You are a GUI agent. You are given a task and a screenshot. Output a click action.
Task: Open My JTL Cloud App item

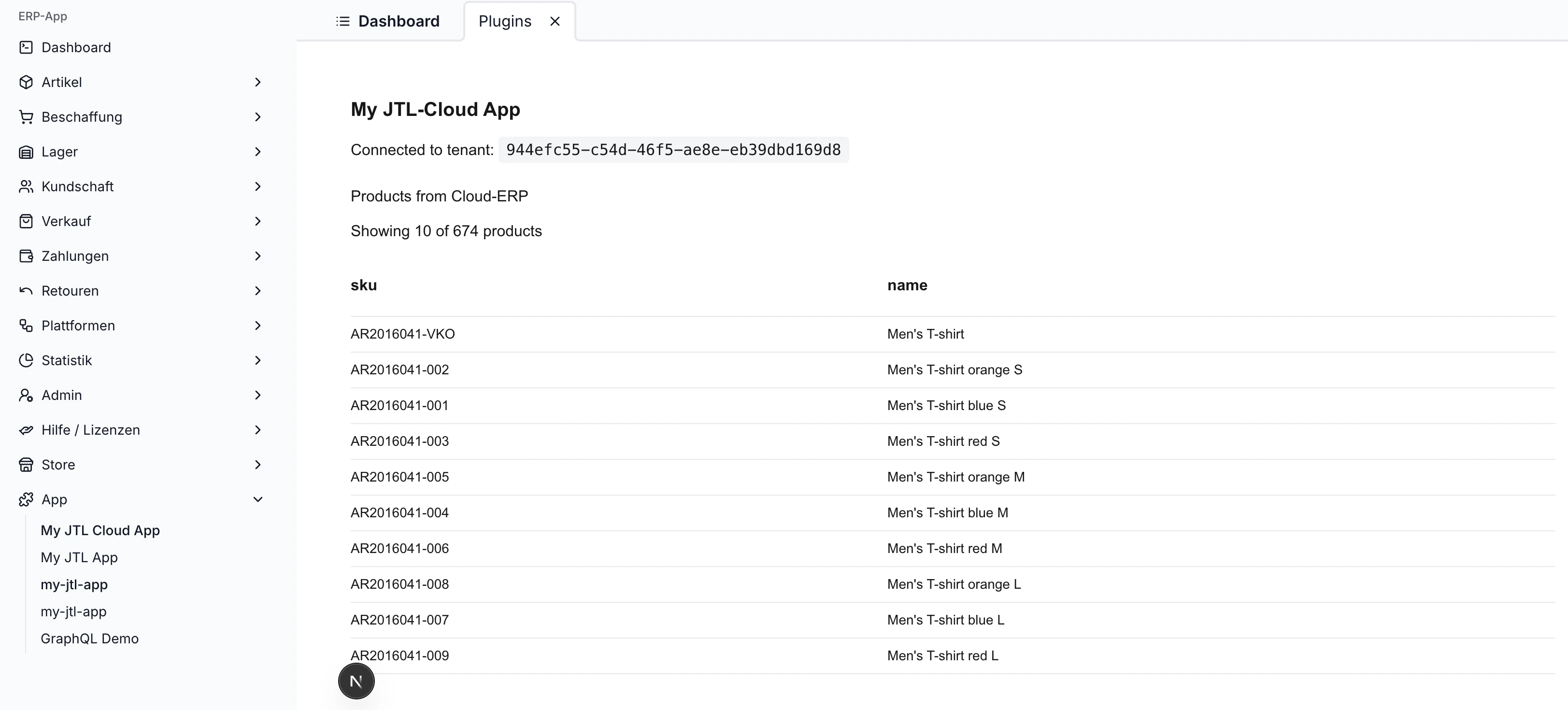pos(100,530)
